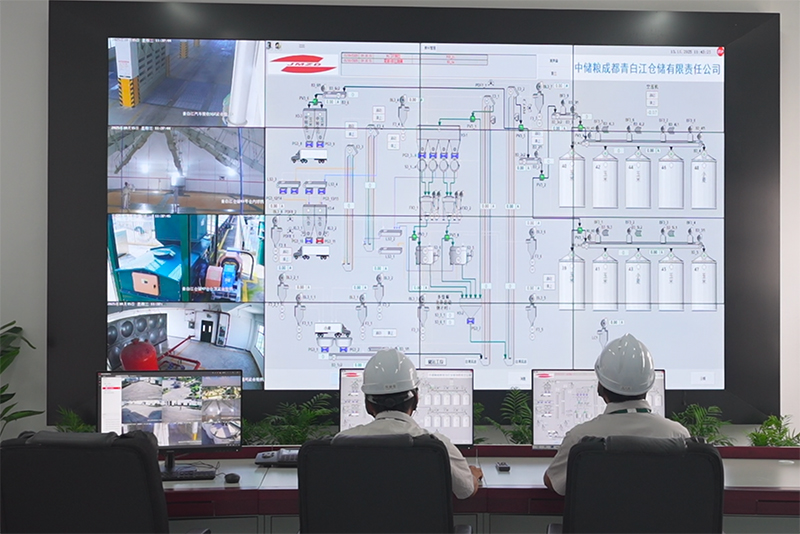Toggle the green valve above the top-left truck
The width and height of the screenshot is (800, 534).
point(316,101)
